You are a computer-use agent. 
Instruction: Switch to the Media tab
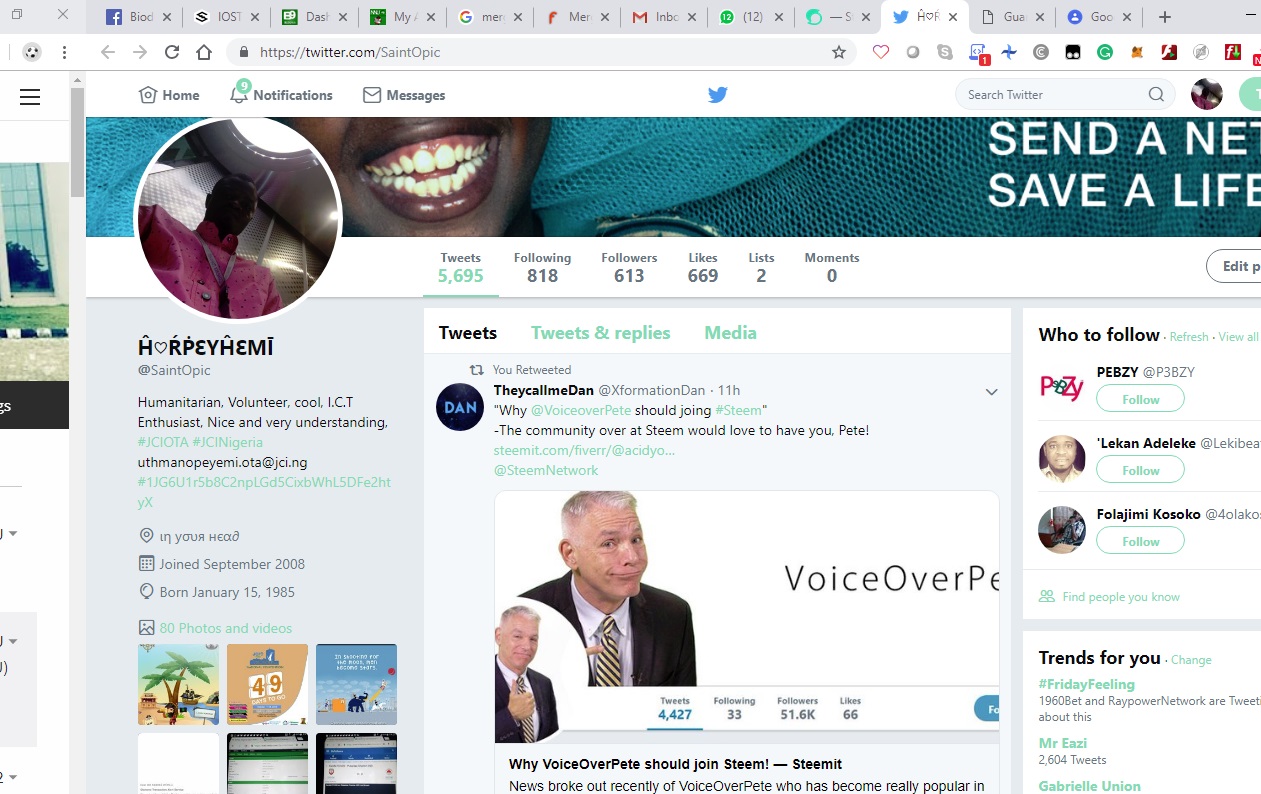(x=730, y=332)
